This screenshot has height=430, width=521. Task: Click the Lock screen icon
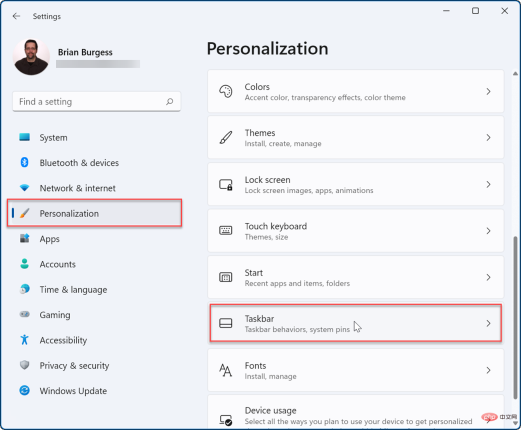pos(226,184)
